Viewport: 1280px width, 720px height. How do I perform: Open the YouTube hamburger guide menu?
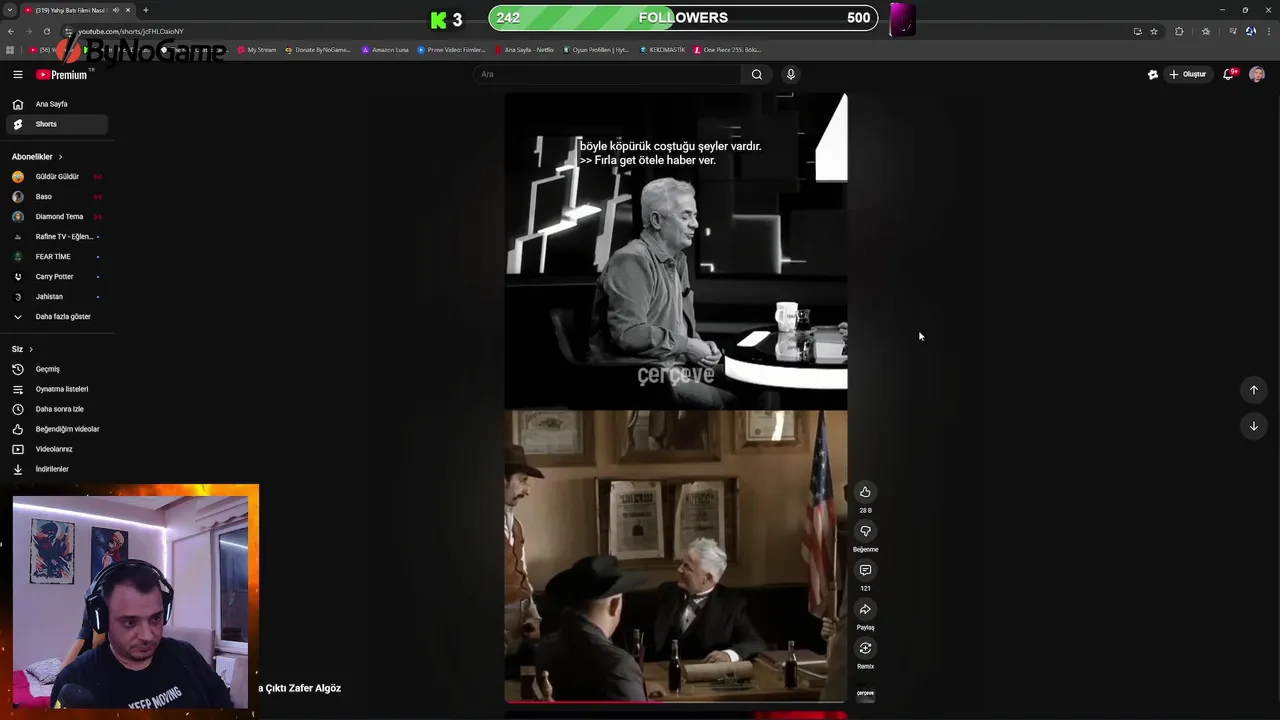click(x=17, y=74)
